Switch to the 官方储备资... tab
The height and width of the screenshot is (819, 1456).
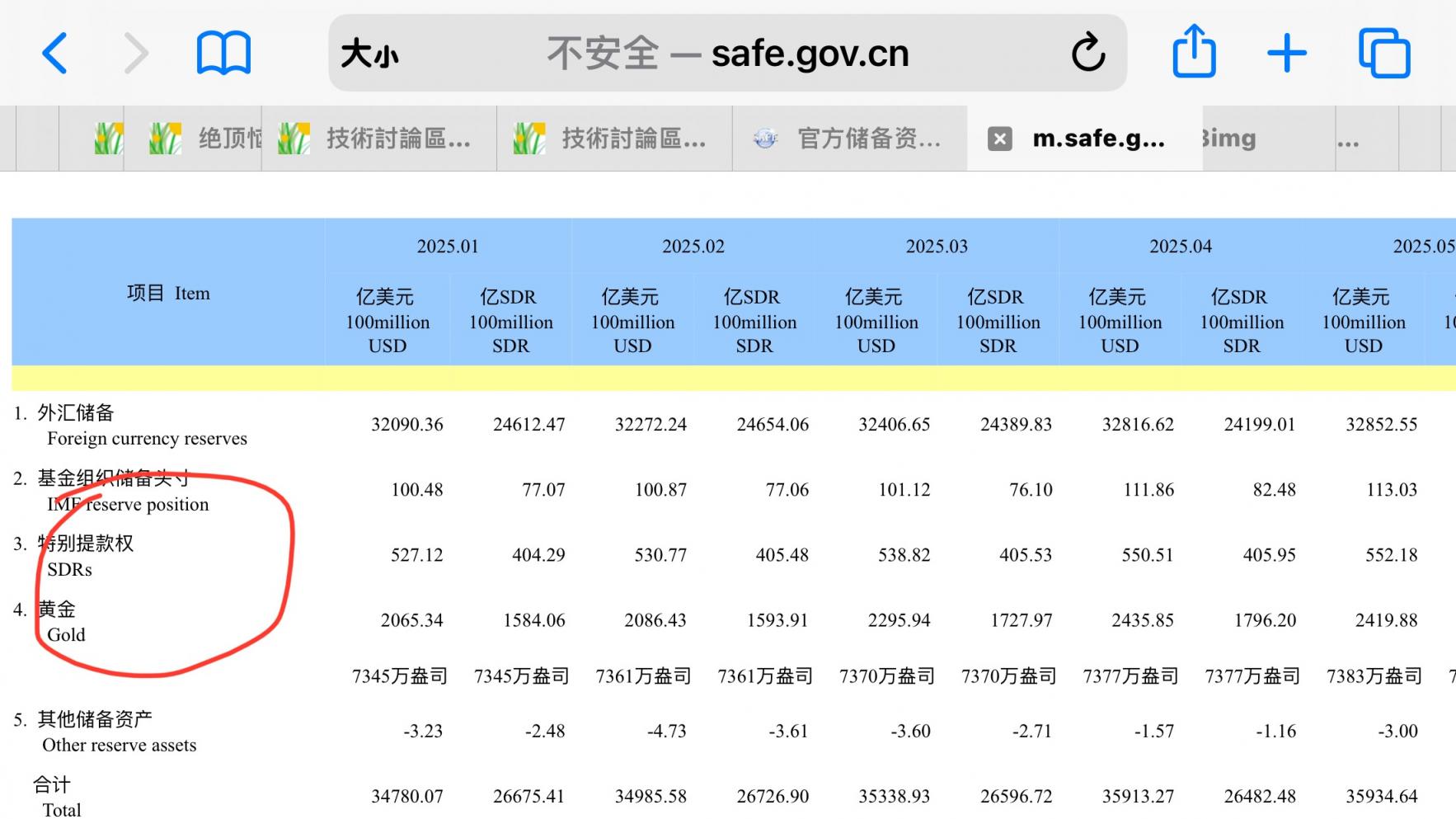[x=849, y=139]
